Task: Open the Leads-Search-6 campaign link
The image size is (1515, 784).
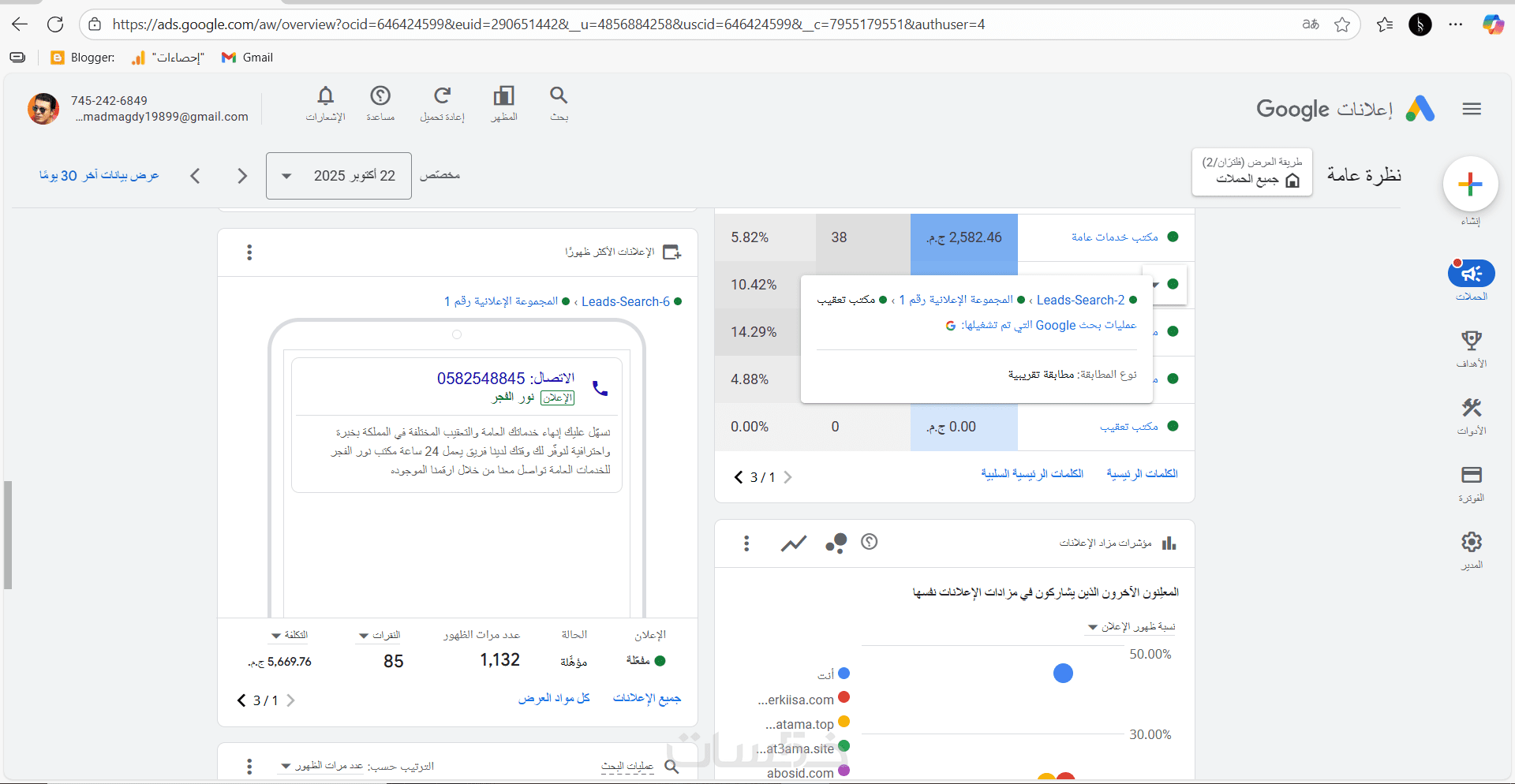Action: pyautogui.click(x=626, y=301)
